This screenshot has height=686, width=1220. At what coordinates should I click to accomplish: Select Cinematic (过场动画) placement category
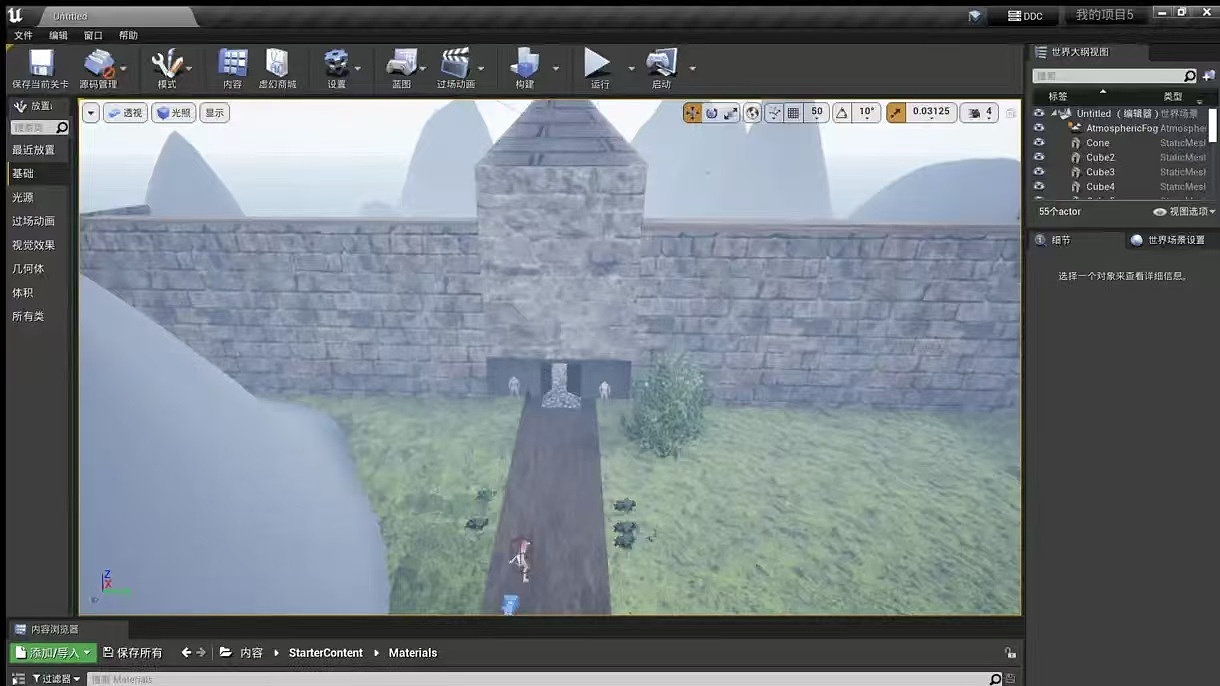pos(38,221)
